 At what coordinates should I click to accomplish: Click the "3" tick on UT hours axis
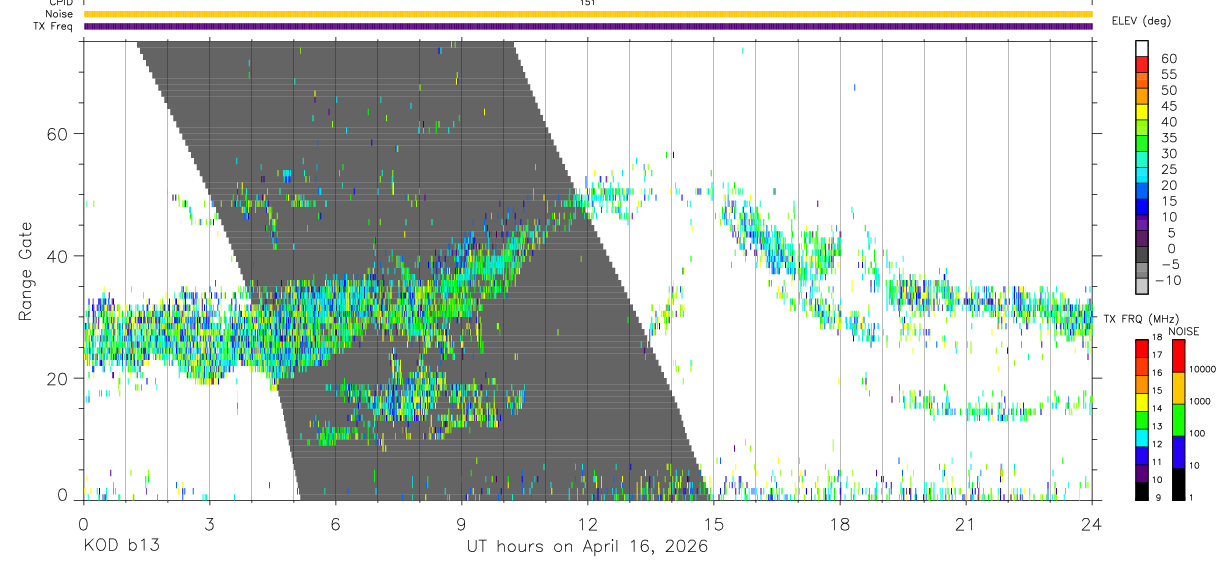pos(209,523)
